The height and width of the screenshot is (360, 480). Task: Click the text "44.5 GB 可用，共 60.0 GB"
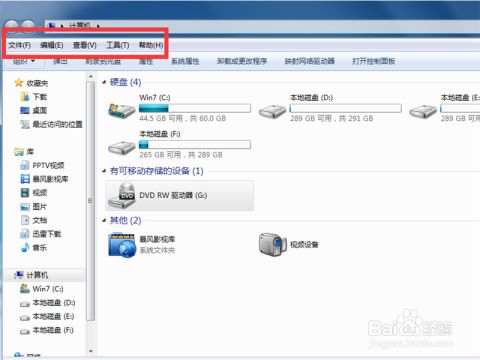(183, 118)
